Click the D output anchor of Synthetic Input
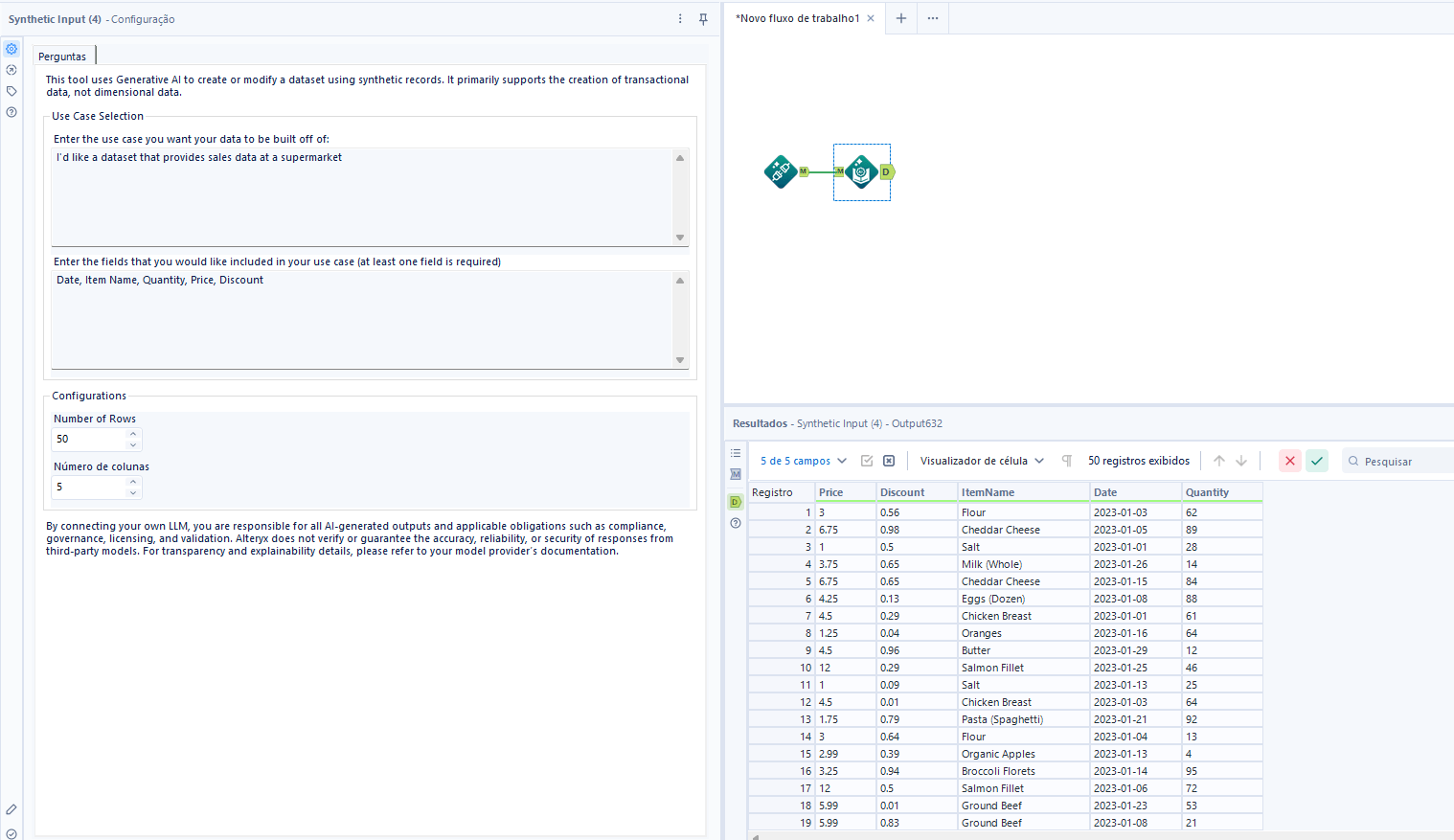 tap(886, 172)
